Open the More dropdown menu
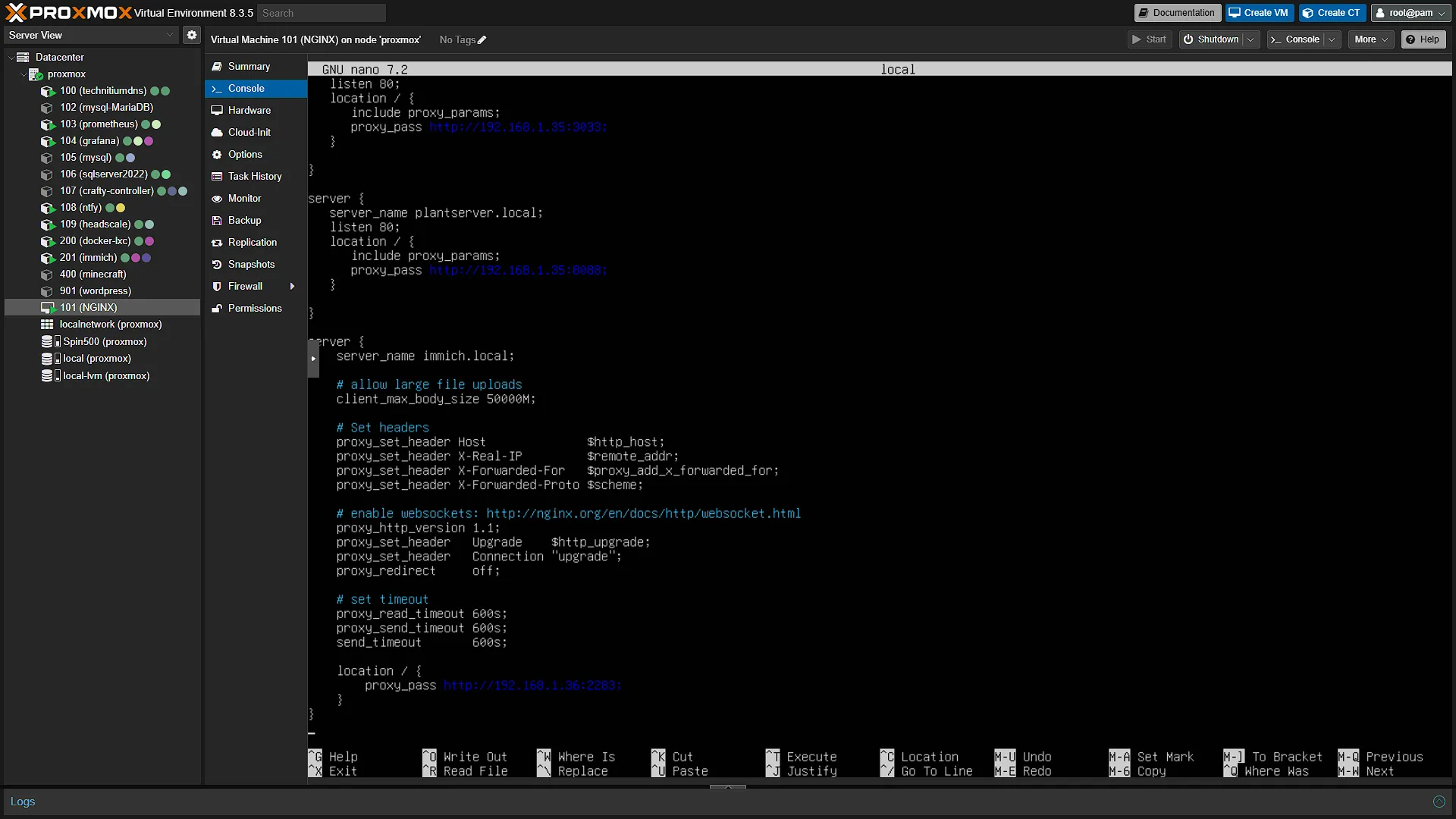 coord(1371,39)
